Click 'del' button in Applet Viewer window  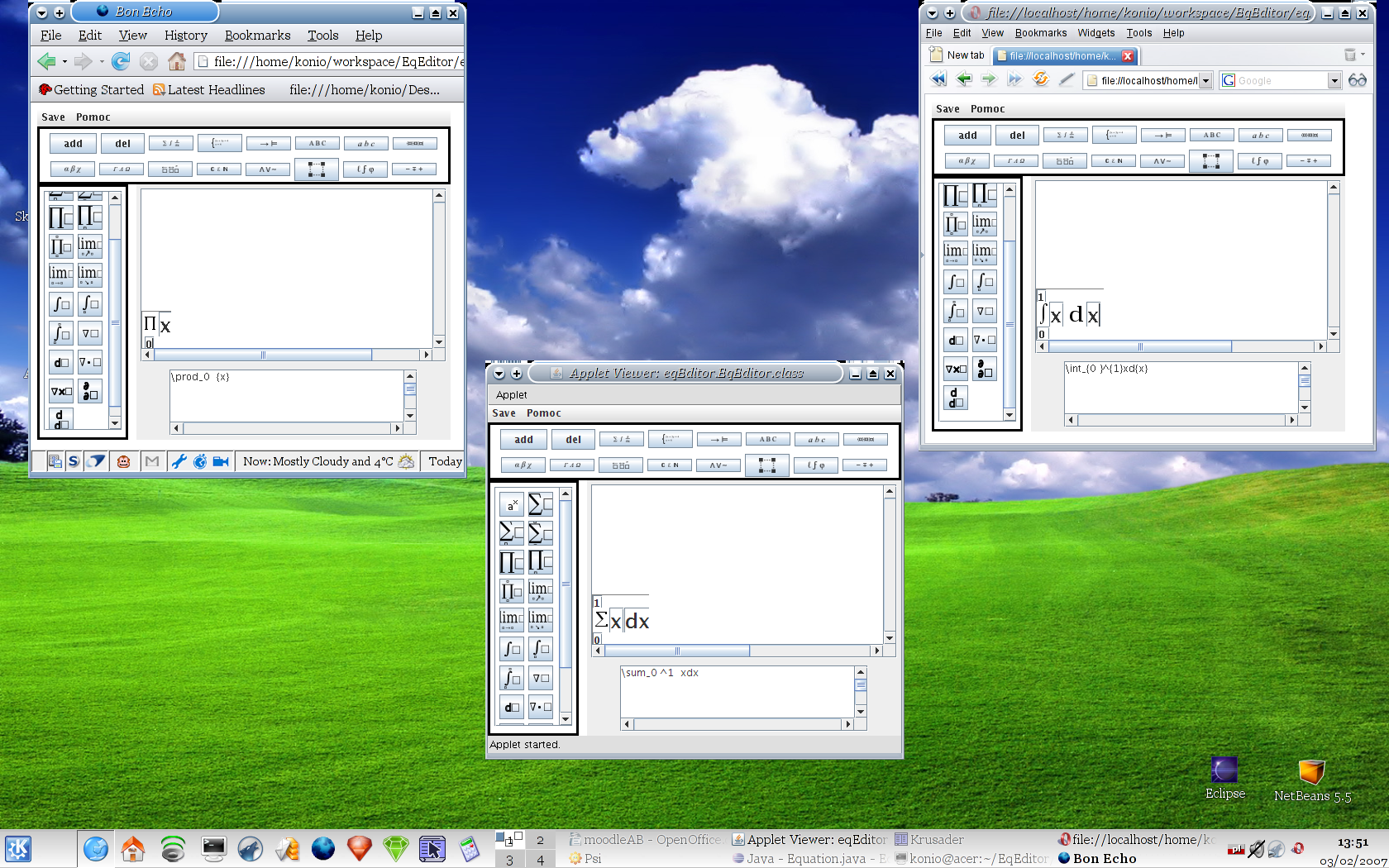pos(574,440)
